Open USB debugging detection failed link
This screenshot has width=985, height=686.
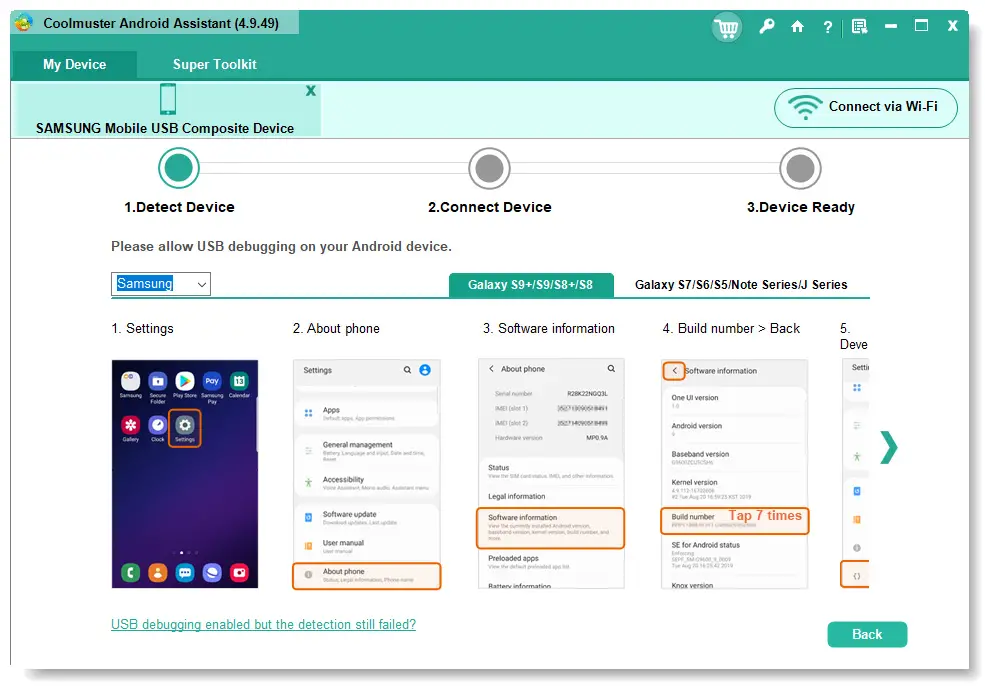coord(263,624)
